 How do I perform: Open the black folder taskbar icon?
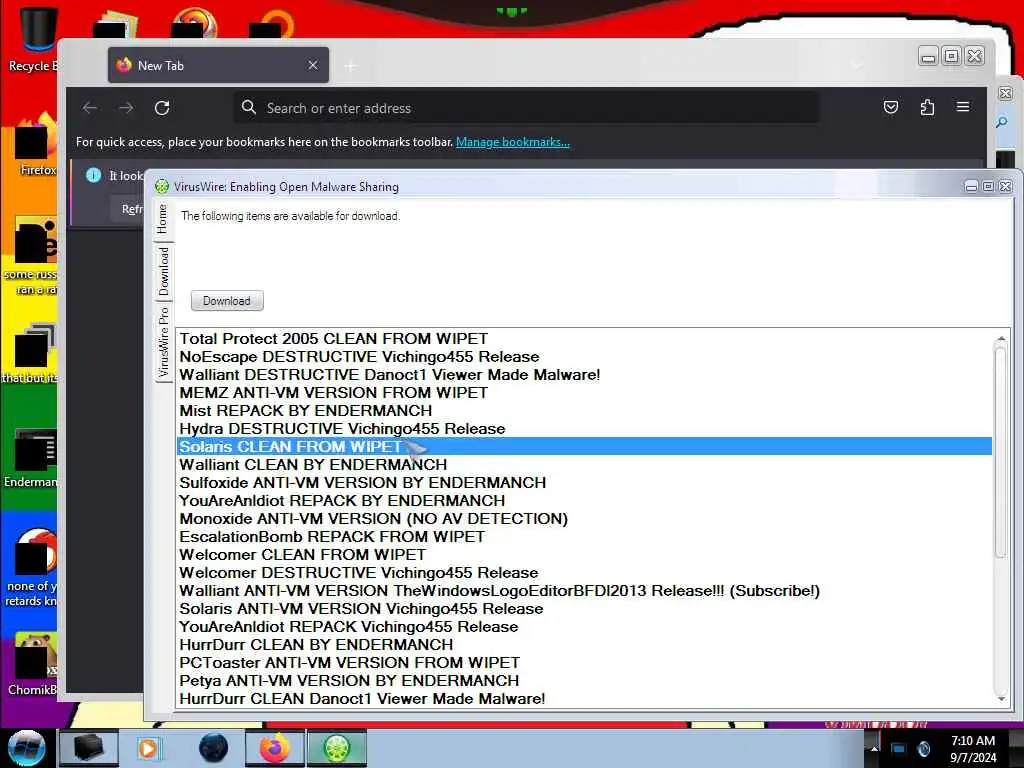pos(89,748)
